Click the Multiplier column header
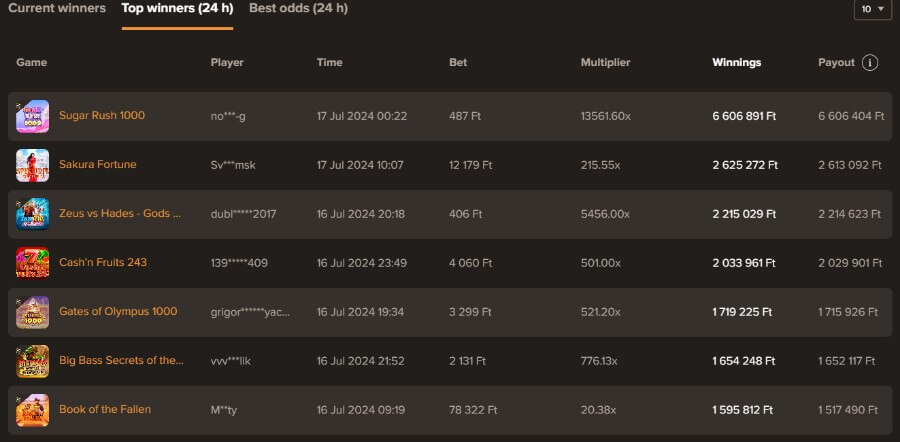 (x=605, y=63)
